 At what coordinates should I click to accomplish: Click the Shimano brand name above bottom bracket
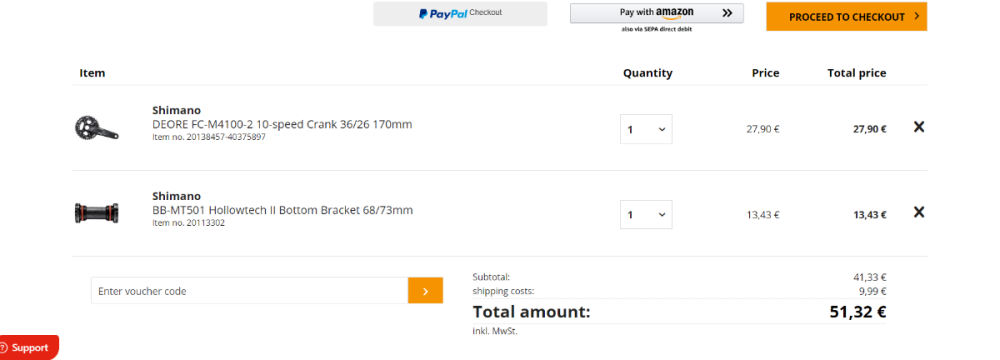(x=177, y=196)
